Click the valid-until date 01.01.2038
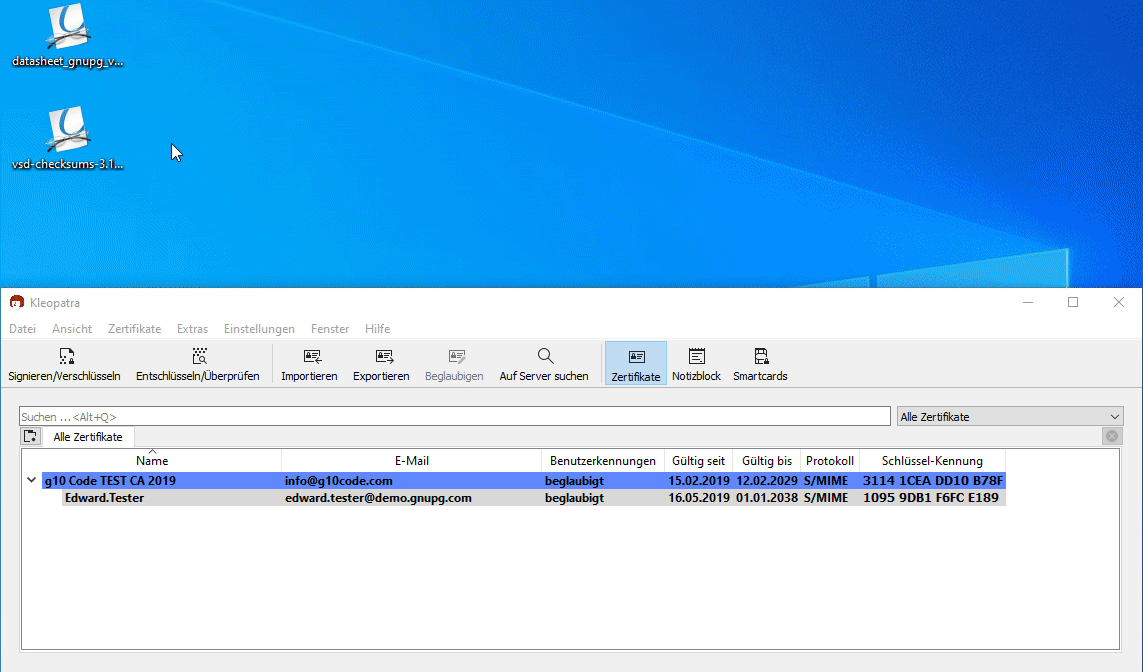Viewport: 1143px width, 672px height. pos(767,498)
